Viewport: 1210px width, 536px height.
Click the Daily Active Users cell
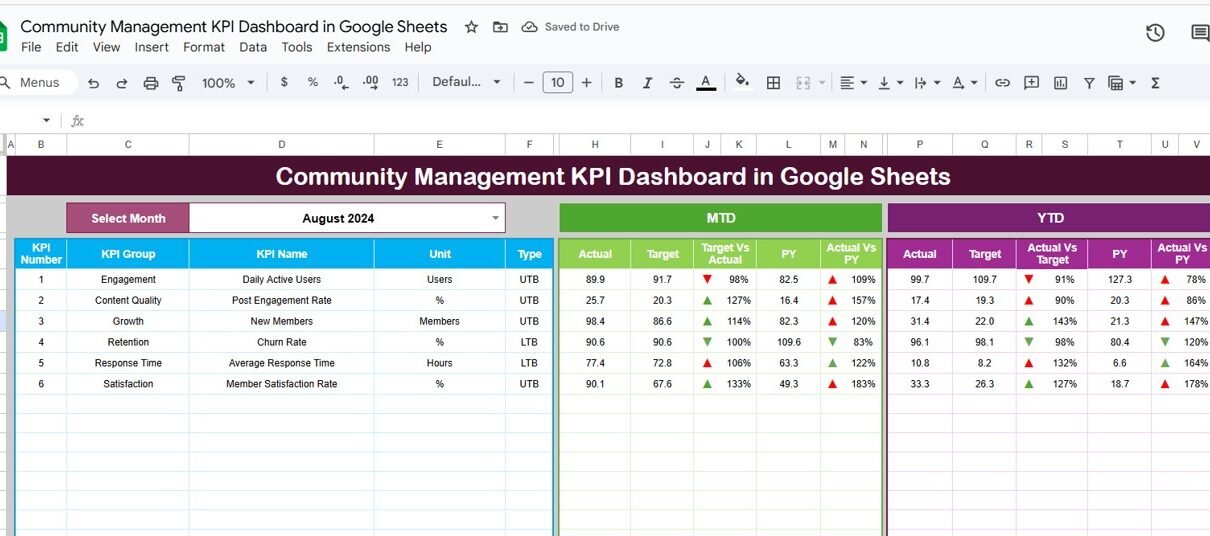click(281, 280)
